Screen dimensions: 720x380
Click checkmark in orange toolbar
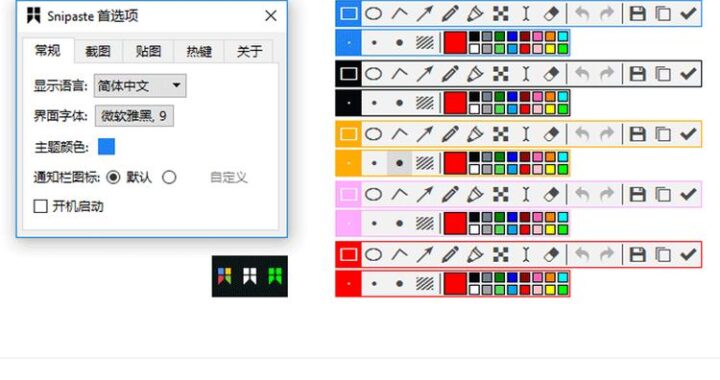tap(688, 134)
